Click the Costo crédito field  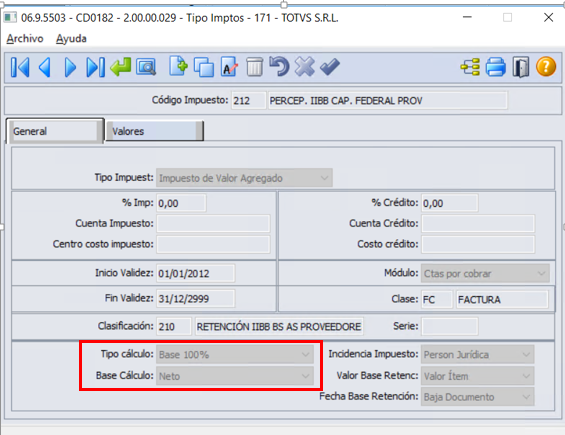tap(478, 244)
